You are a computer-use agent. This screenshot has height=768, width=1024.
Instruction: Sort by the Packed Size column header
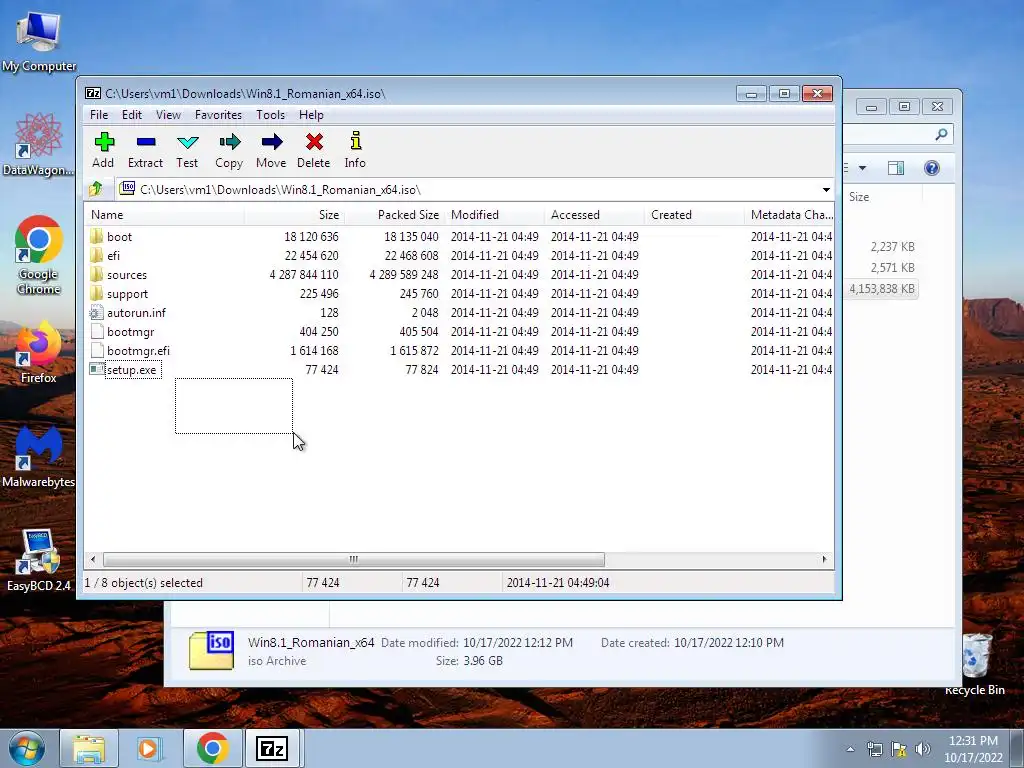coord(394,215)
